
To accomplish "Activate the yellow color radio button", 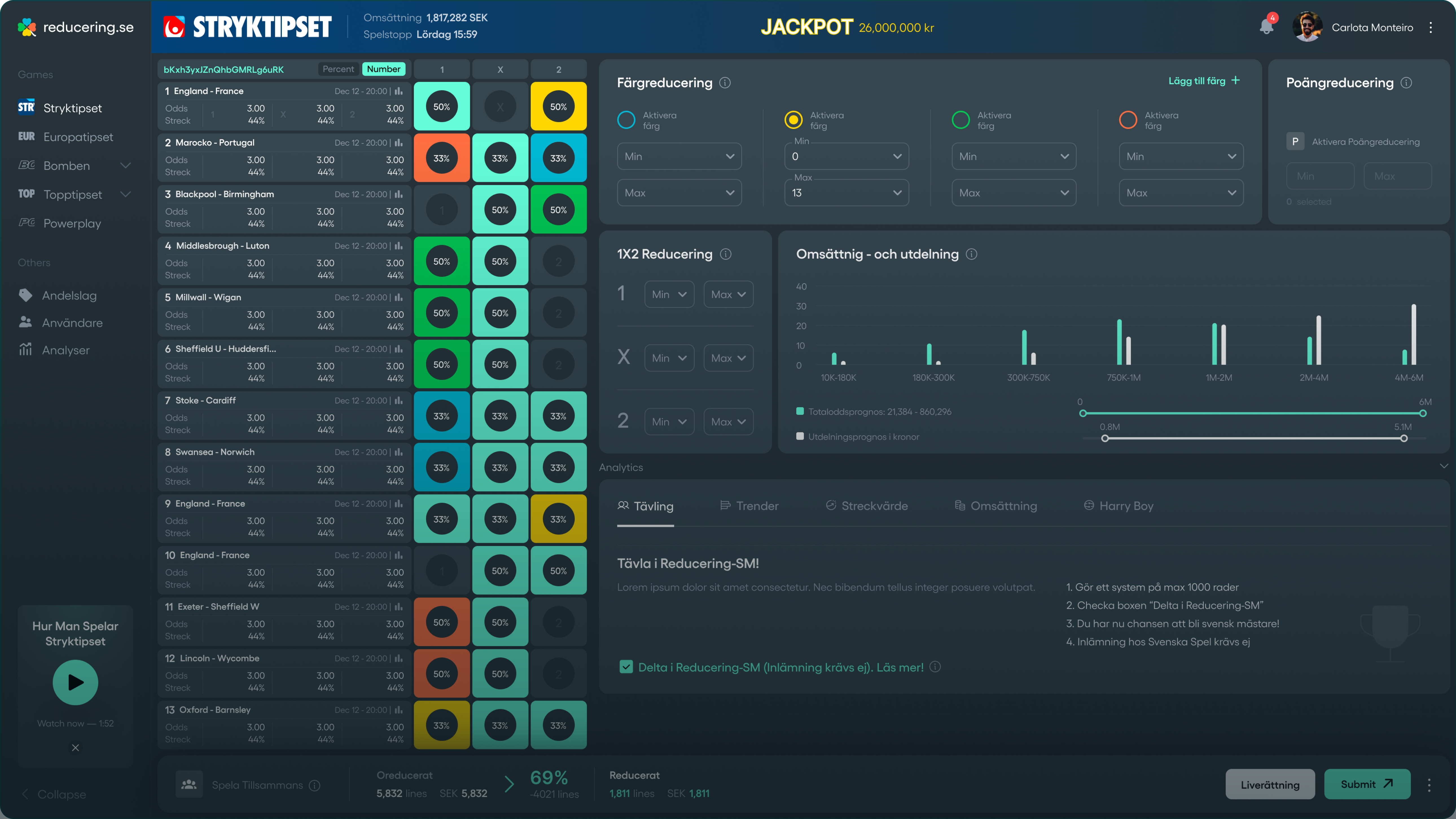I will [793, 120].
